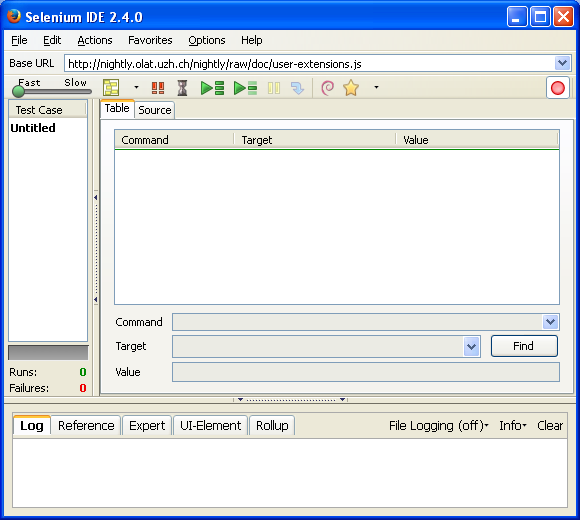Click the Value input field

point(365,372)
